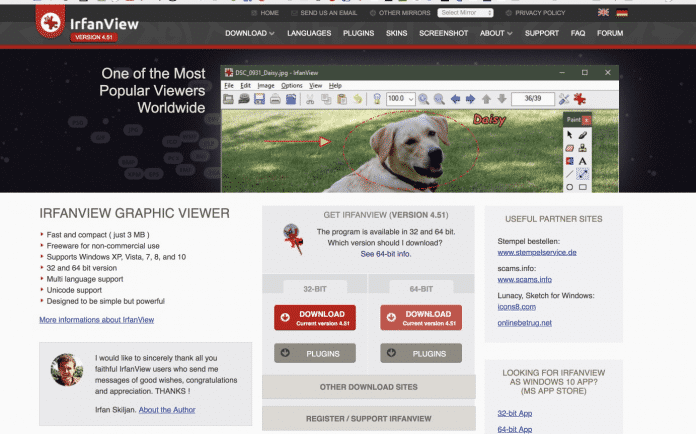This screenshot has height=434, width=696.
Task: Expand the About menu in the navigation
Action: tap(495, 33)
